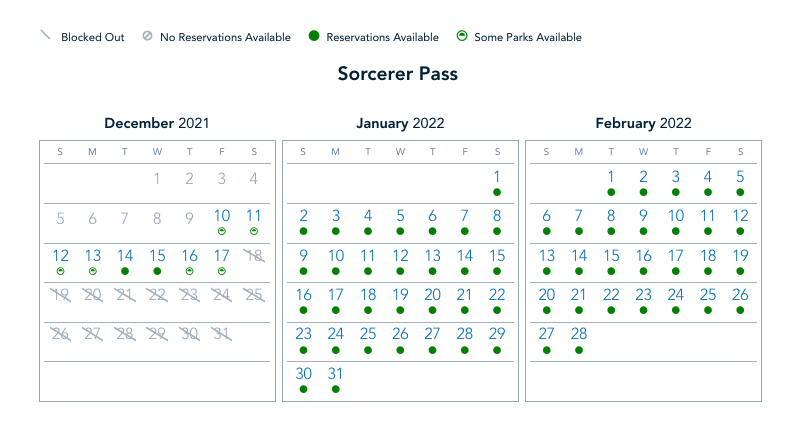Select January 8 on the calendar
797x425 pixels.
coord(497,215)
